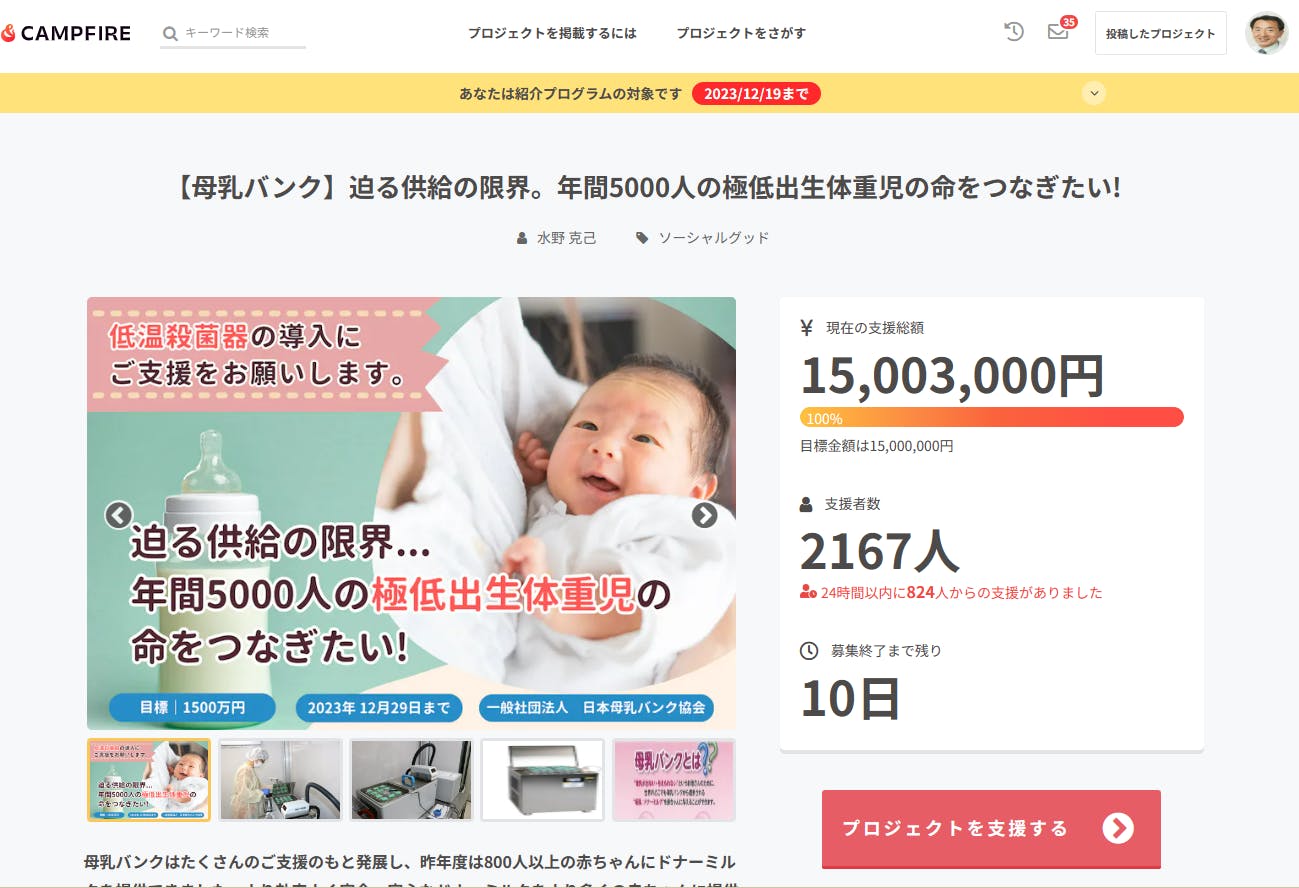
Task: Click the ソーシャルグッド tag icon
Action: point(642,238)
